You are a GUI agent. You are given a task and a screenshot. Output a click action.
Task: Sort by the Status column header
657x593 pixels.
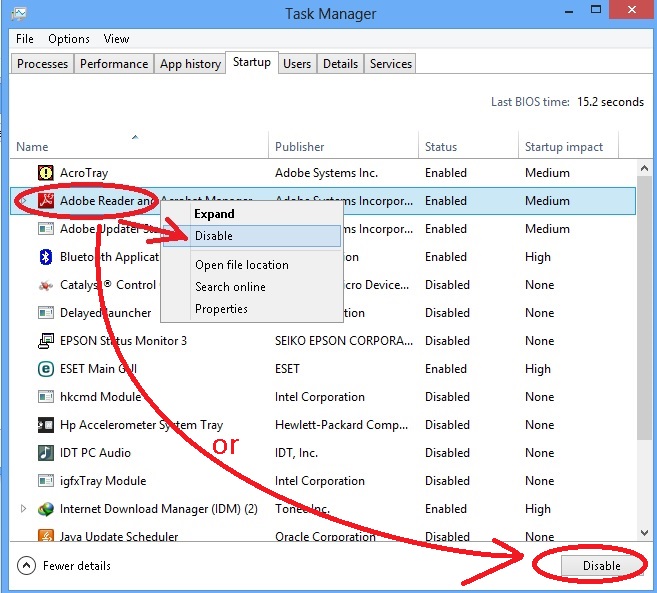pyautogui.click(x=468, y=147)
